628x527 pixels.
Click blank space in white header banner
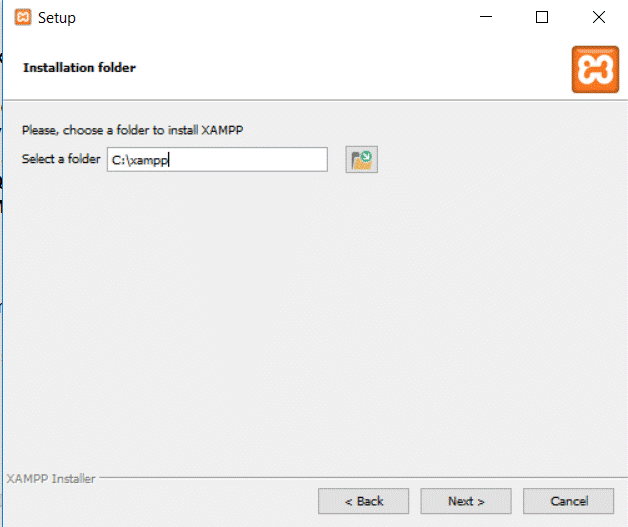[350, 68]
